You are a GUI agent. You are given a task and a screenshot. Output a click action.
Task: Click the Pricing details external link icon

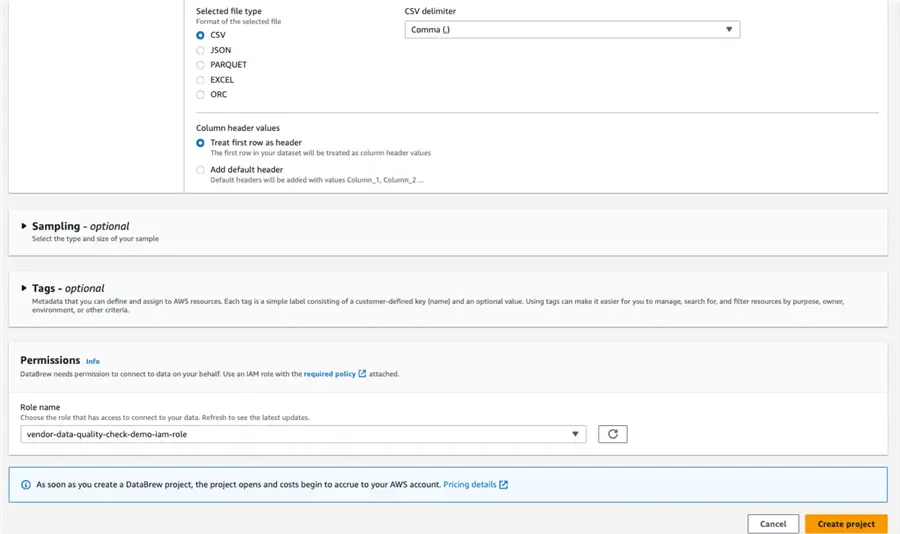pos(503,485)
